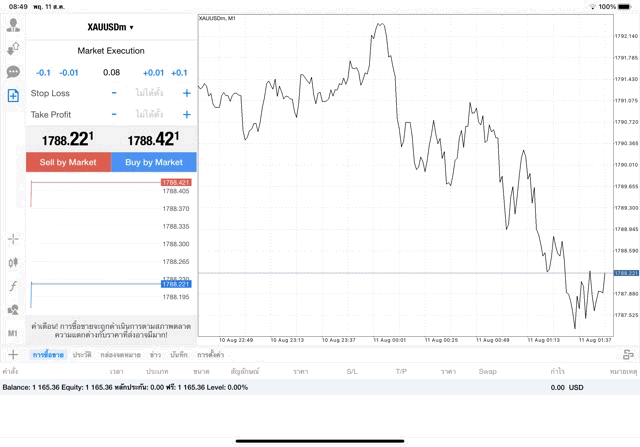Select the crosshair cursor tool
This screenshot has width=640, height=447.
[x=13, y=239]
